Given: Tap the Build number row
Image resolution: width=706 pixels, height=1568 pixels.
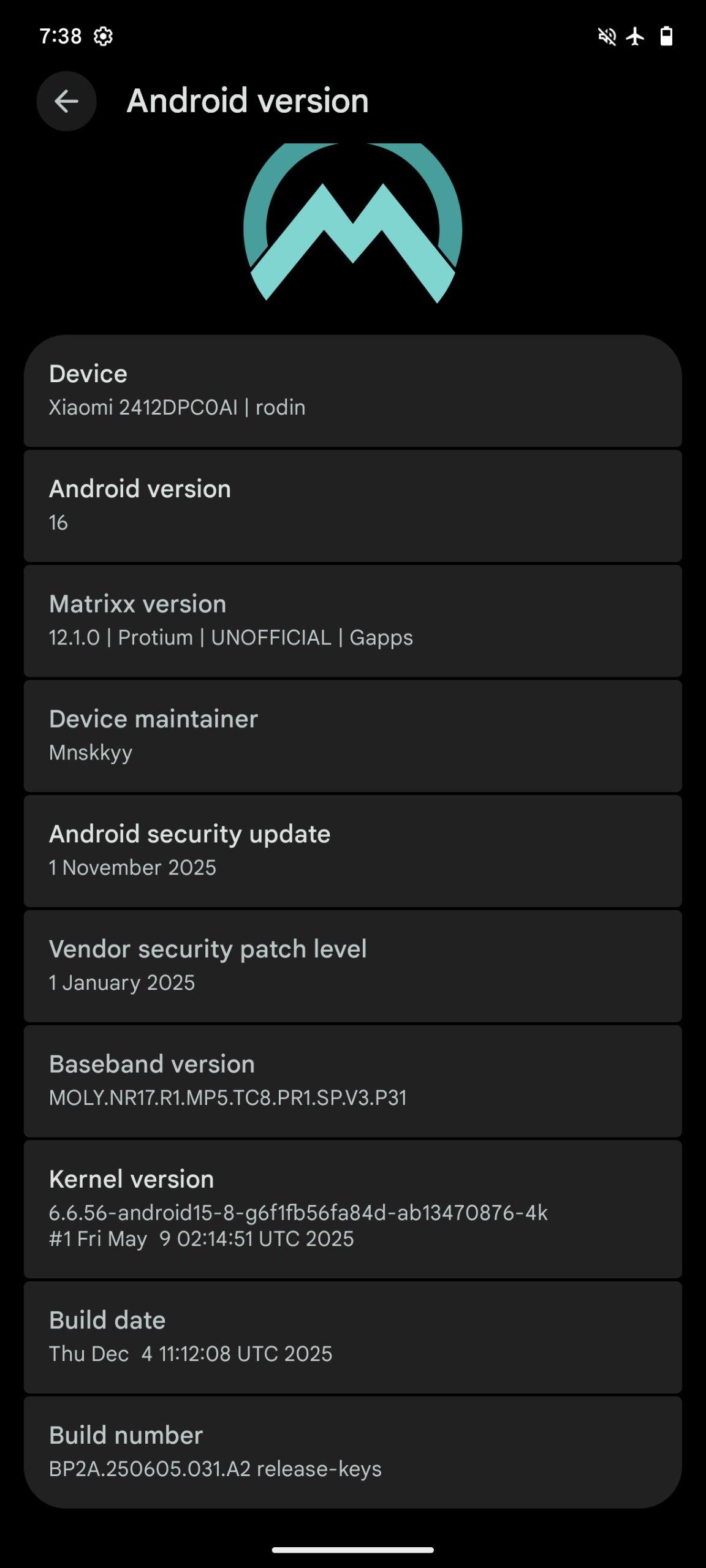Looking at the screenshot, I should point(352,1452).
